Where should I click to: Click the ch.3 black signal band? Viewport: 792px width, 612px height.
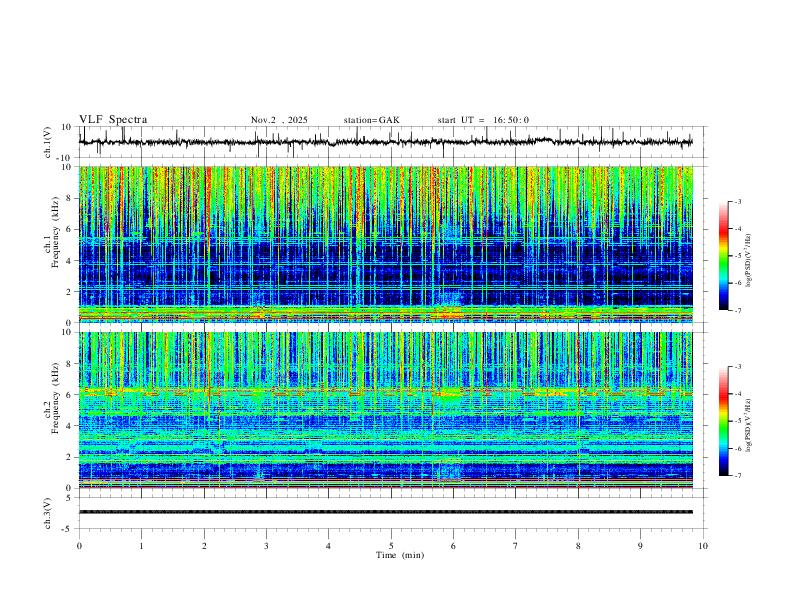pos(385,512)
